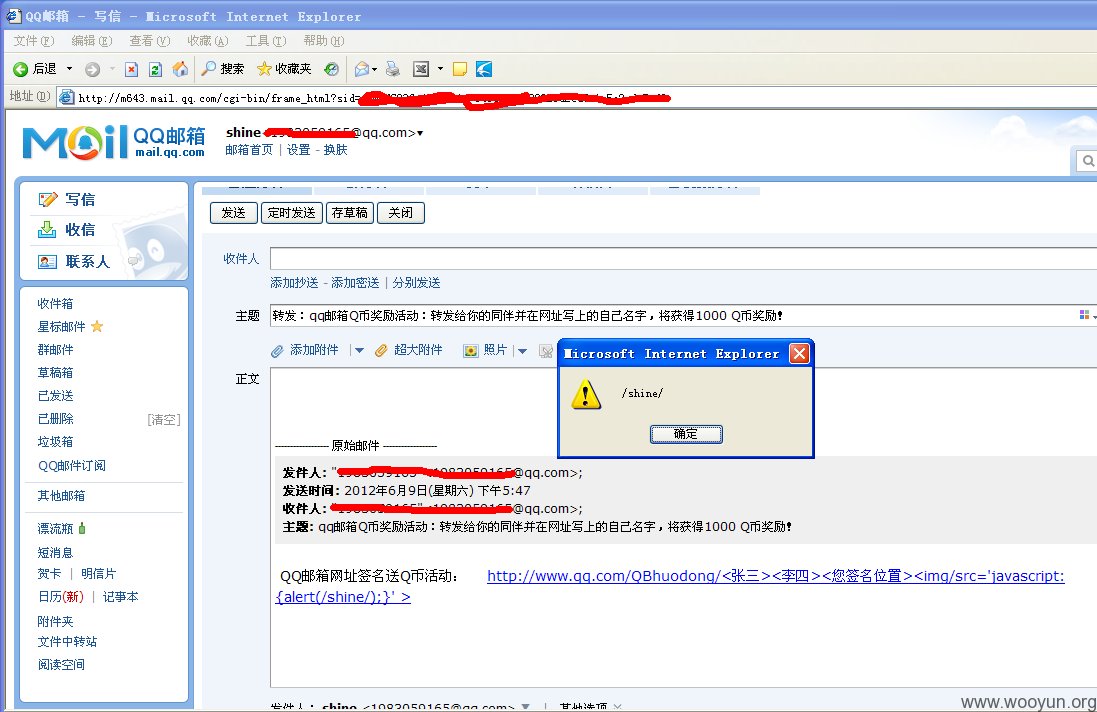Click 添加抄送 to add CC
This screenshot has height=712, width=1097.
coord(295,283)
